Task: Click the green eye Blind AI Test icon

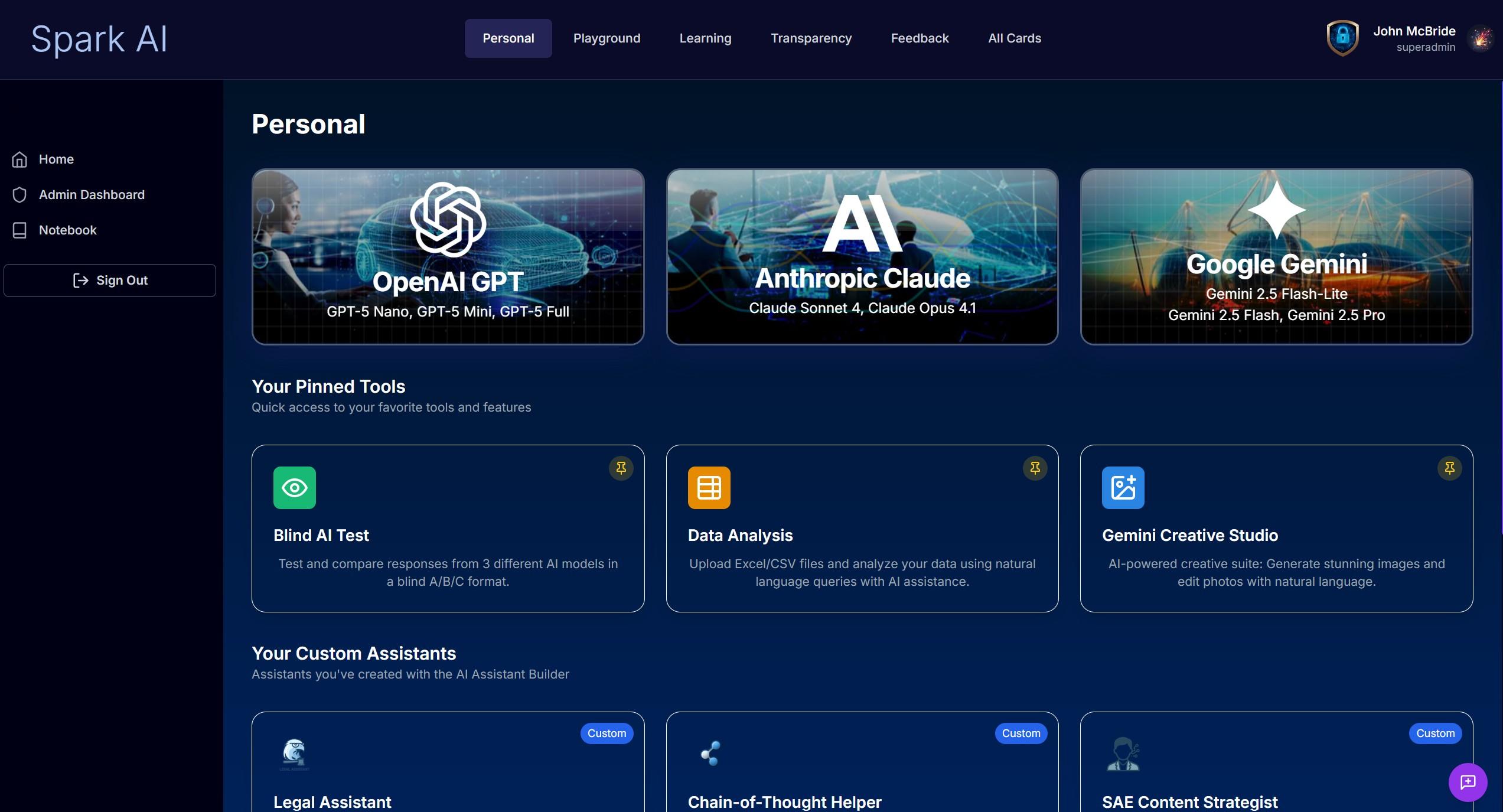Action: 295,488
